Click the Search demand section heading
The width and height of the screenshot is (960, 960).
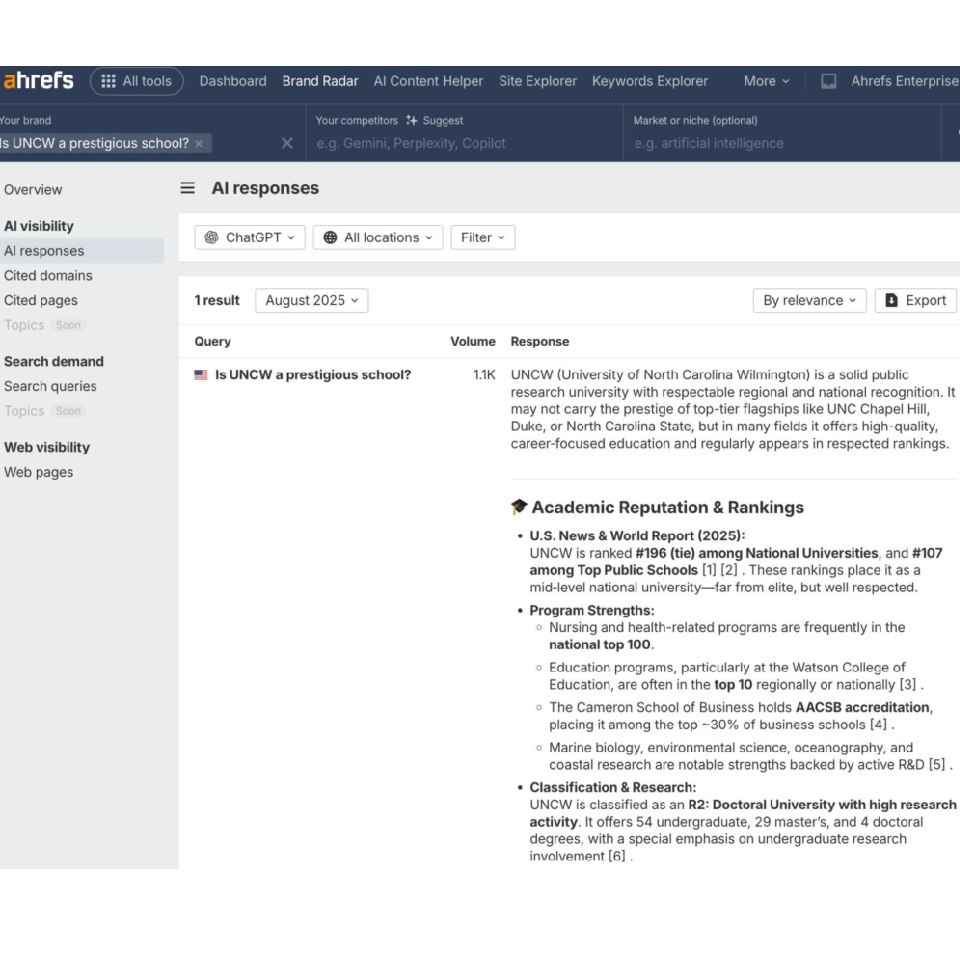tap(54, 361)
